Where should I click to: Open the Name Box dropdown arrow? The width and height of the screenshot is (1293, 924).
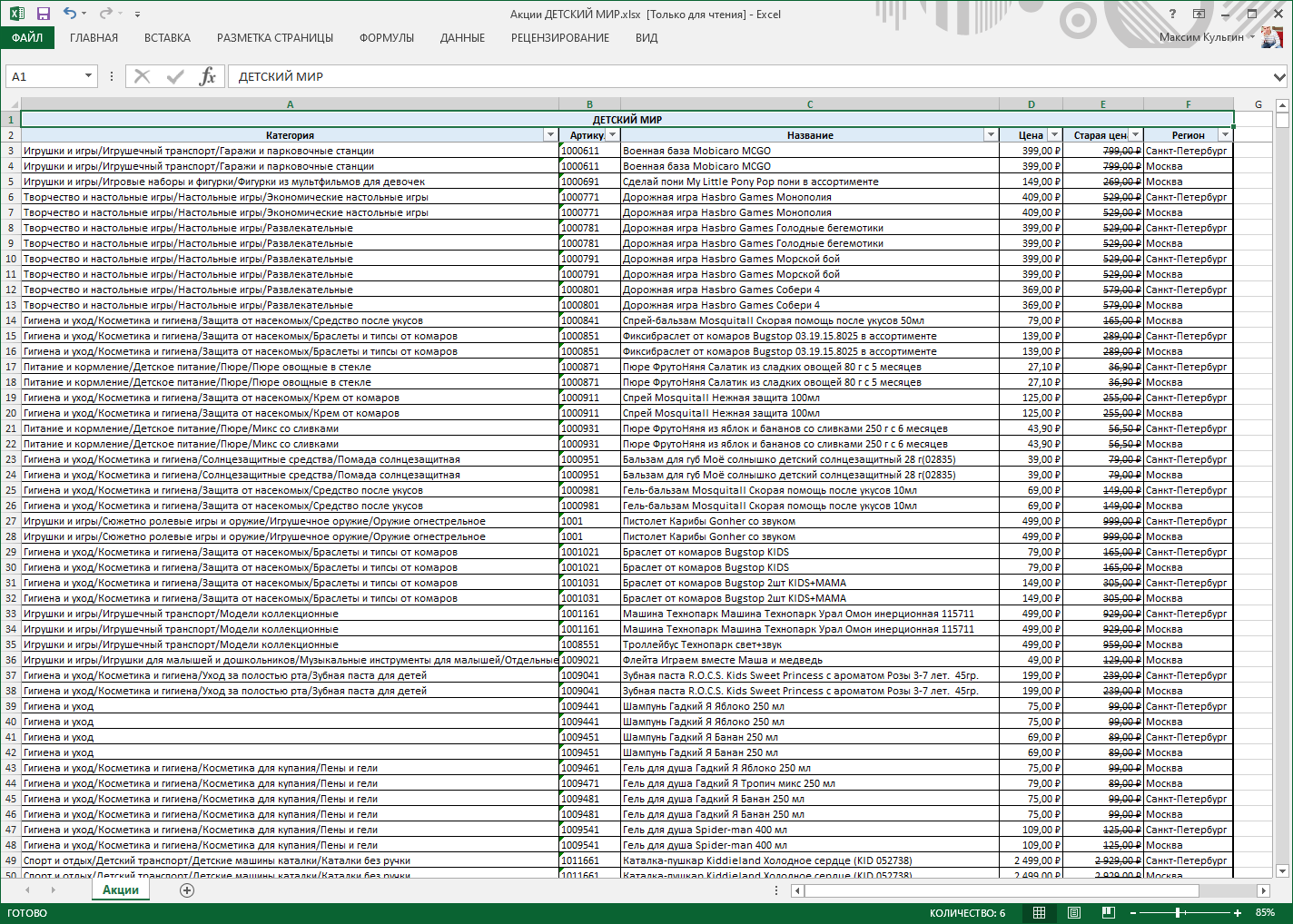(x=88, y=76)
